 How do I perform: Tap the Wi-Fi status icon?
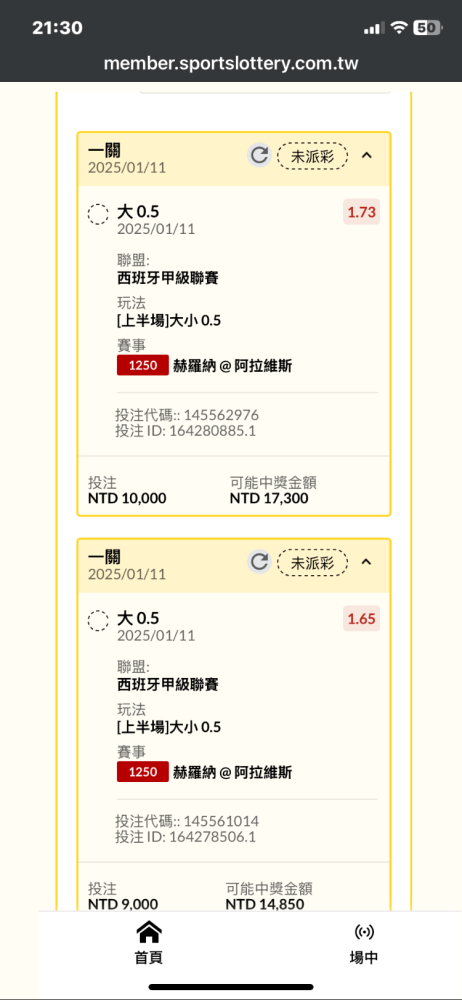point(399,27)
